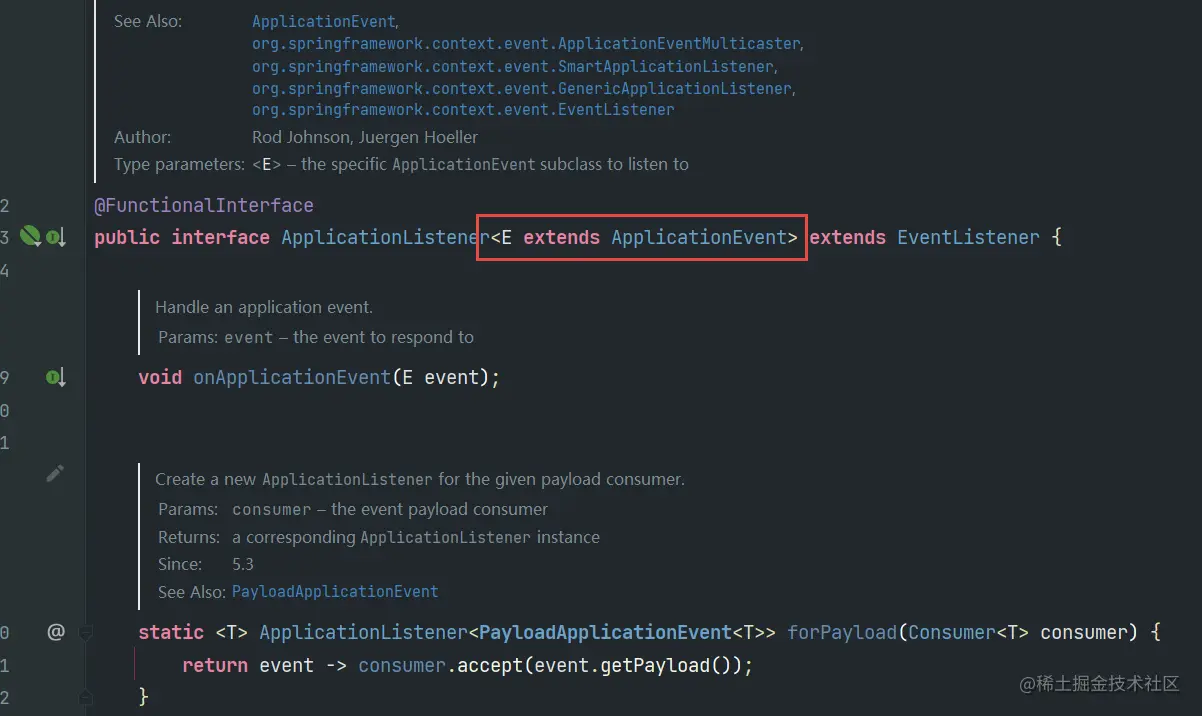This screenshot has width=1202, height=716.
Task: Click the @ annotation gutter icon beside forPayload
Action: point(56,632)
